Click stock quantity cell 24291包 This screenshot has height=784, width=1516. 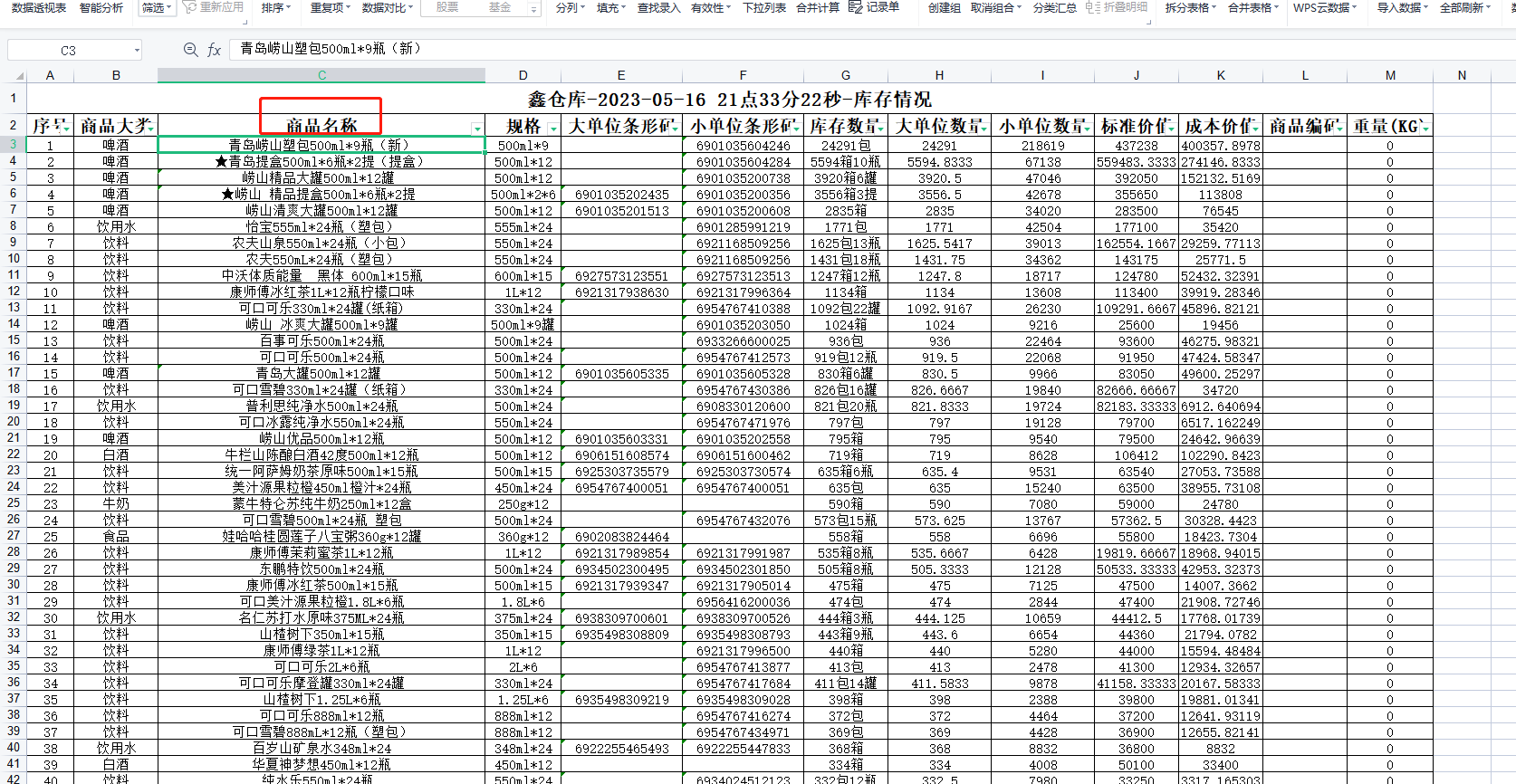point(846,145)
